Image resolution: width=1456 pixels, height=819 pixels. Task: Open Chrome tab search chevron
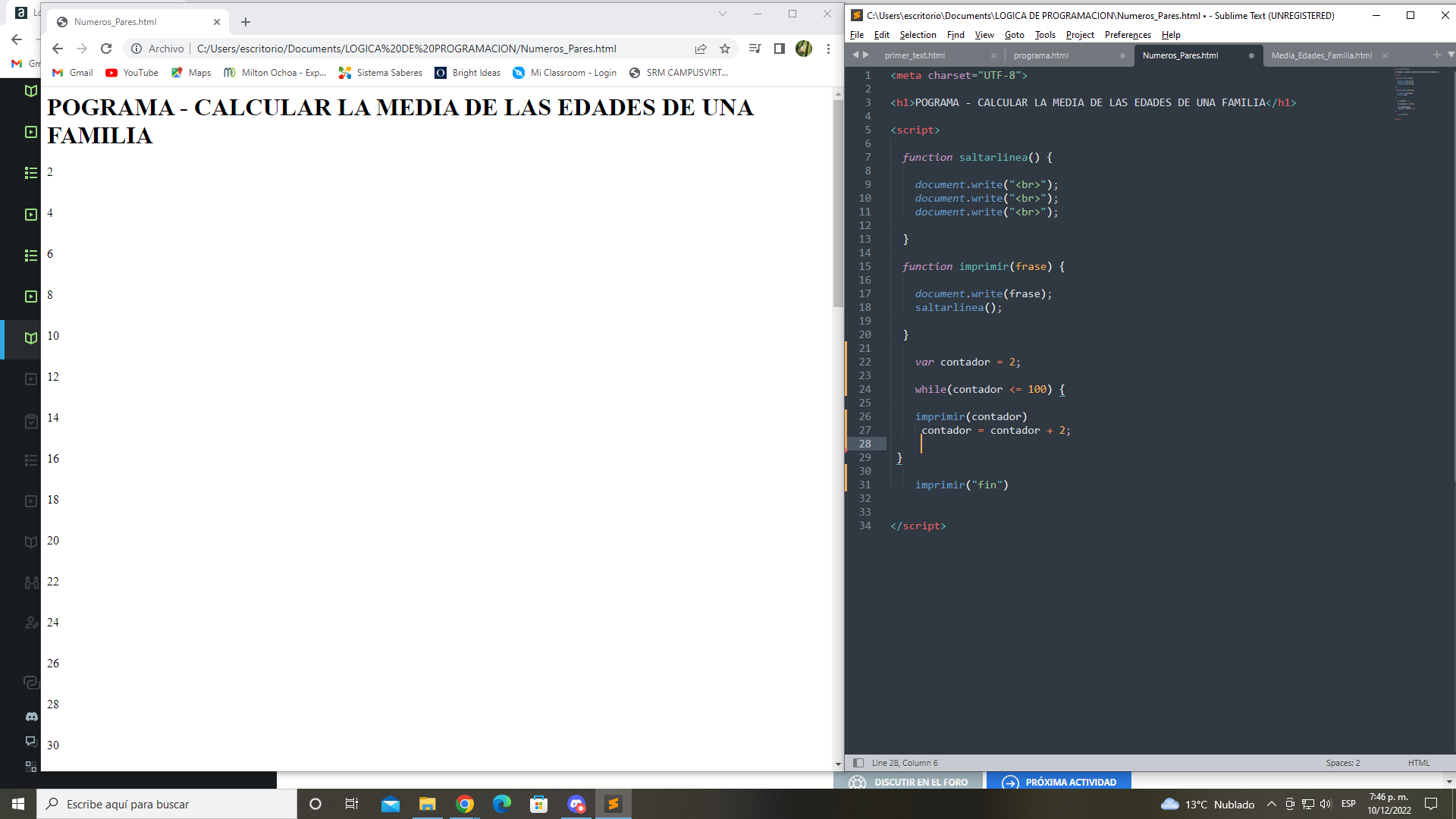pos(723,14)
